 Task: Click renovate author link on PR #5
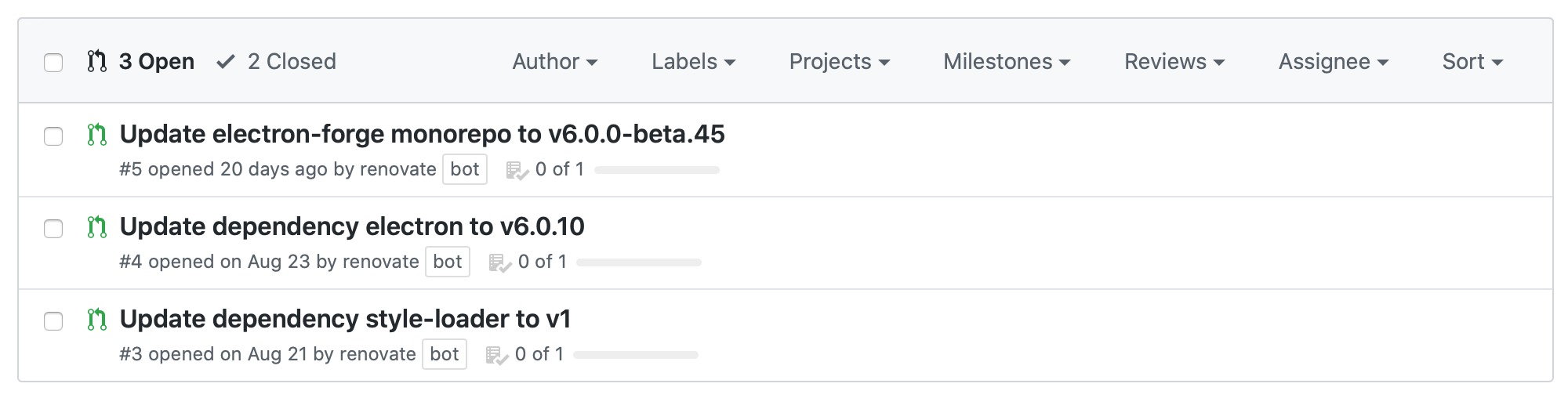click(x=397, y=169)
